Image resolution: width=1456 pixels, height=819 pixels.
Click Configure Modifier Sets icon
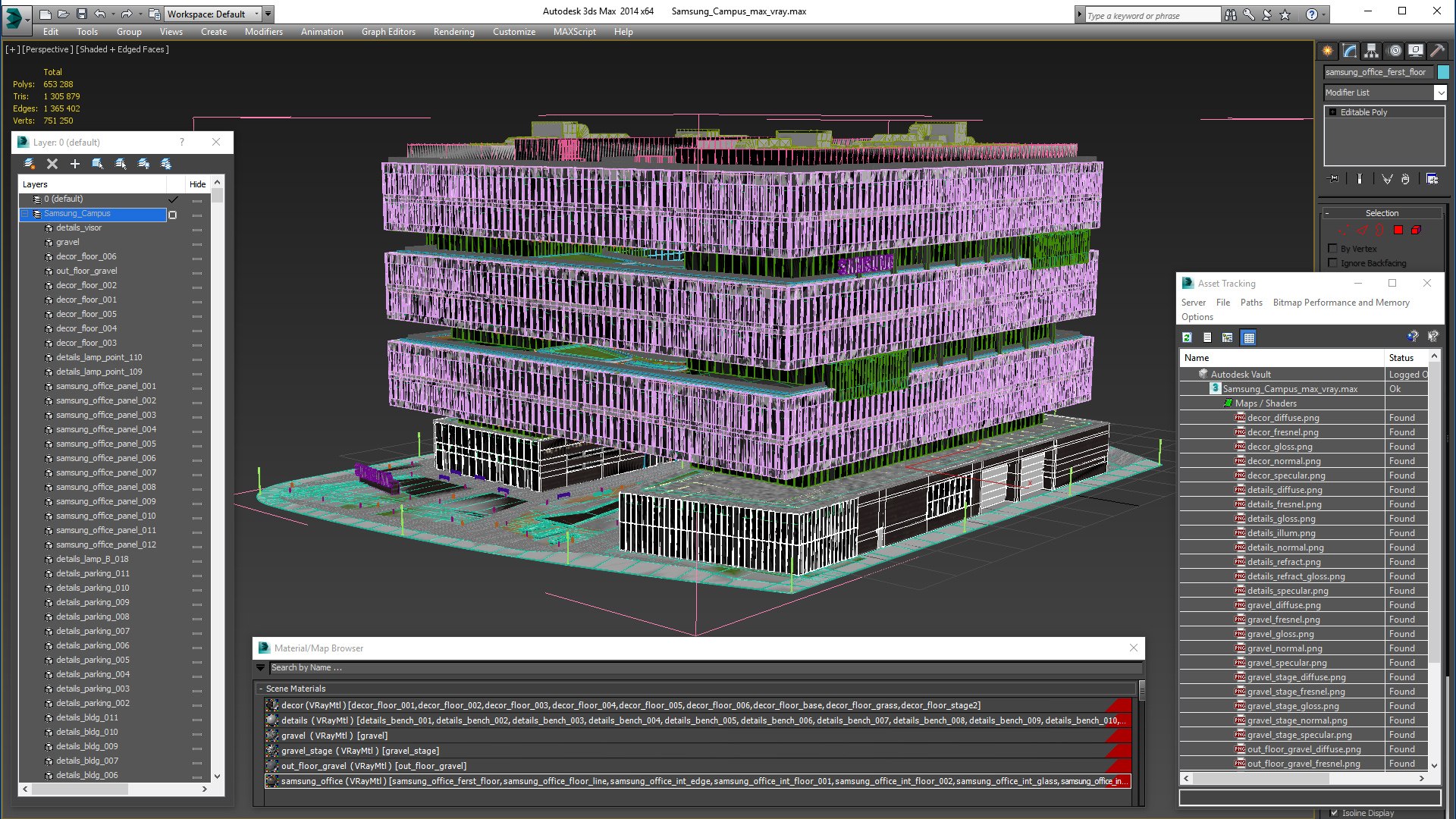point(1432,179)
